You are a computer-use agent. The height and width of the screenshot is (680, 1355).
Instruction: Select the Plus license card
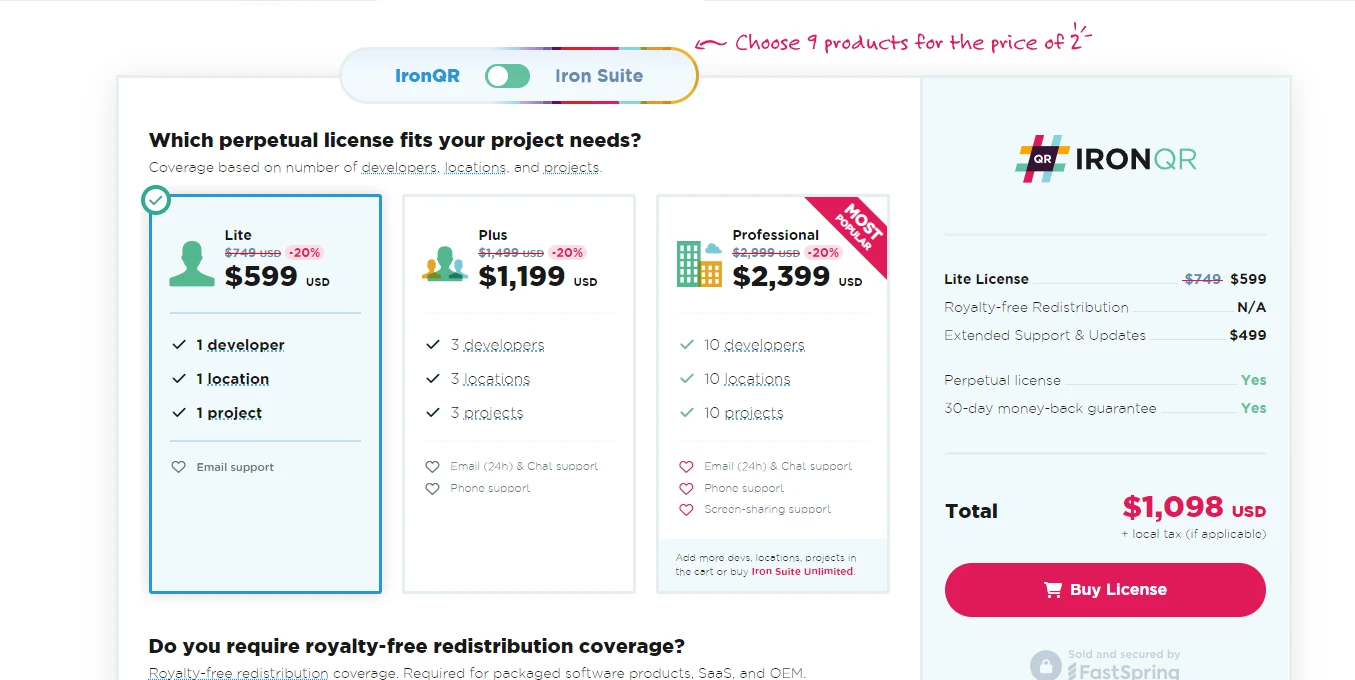point(518,393)
